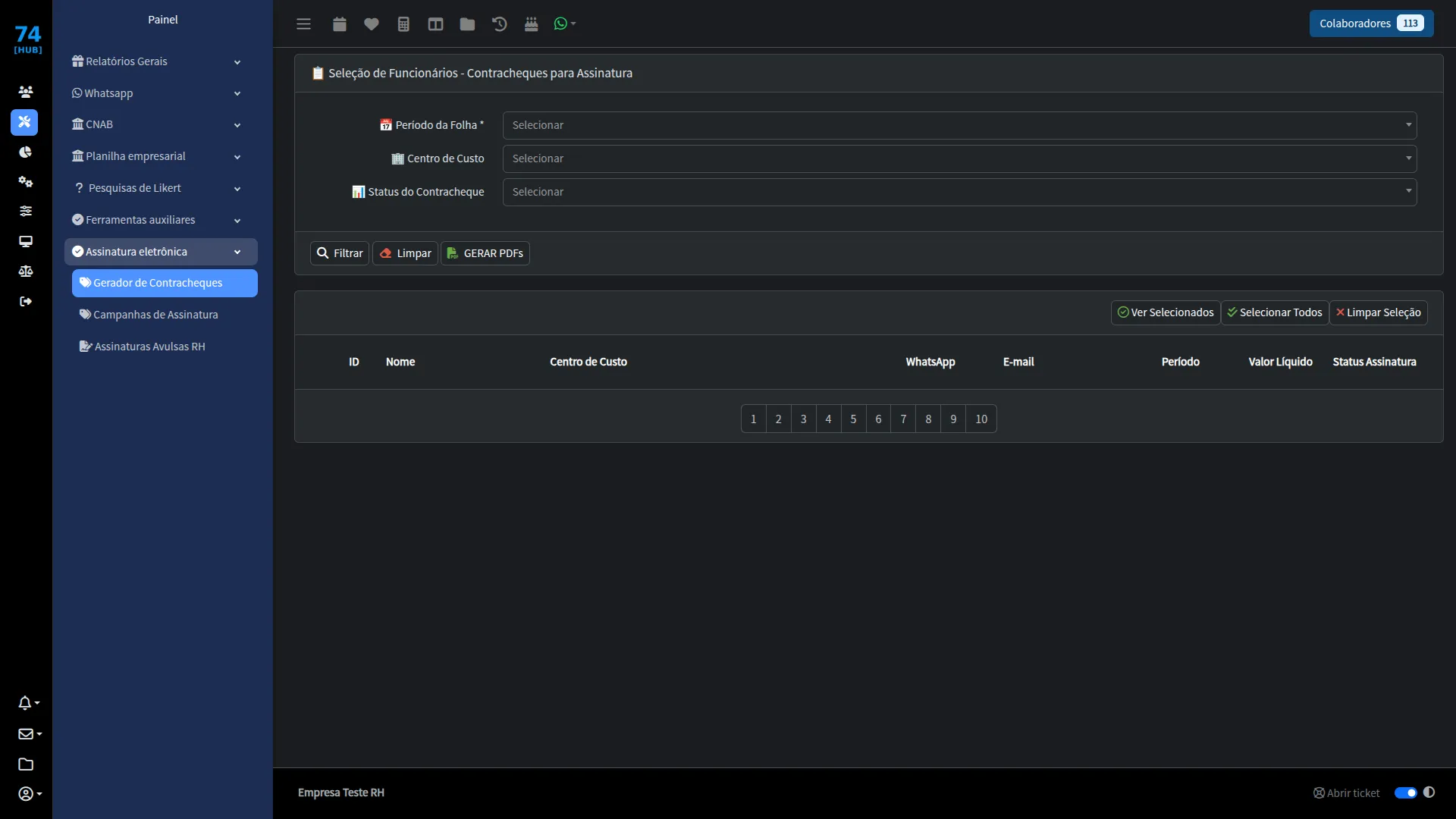Expand Planilha empresarial menu
Image resolution: width=1456 pixels, height=819 pixels.
click(161, 156)
